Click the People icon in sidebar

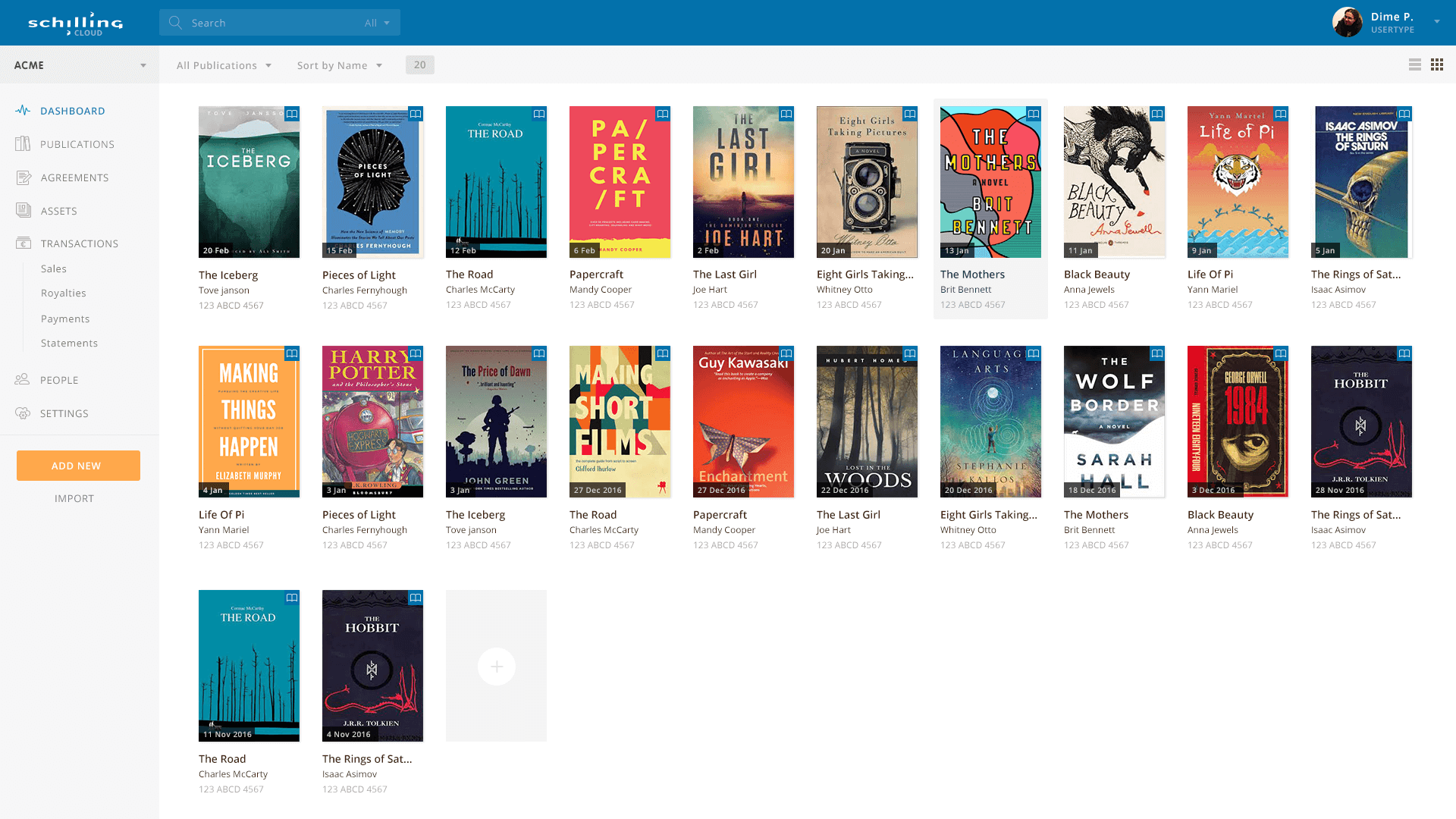22,380
